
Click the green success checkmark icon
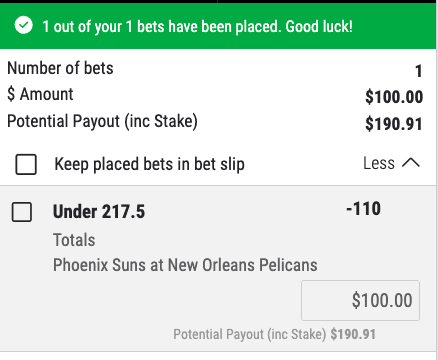tap(24, 26)
